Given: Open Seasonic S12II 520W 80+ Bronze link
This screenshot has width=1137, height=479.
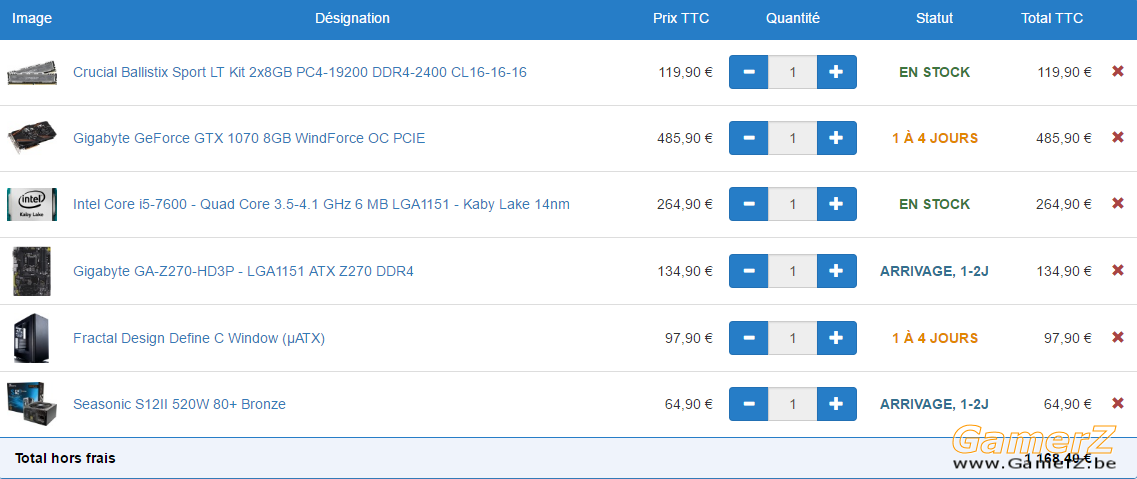Looking at the screenshot, I should coord(179,404).
